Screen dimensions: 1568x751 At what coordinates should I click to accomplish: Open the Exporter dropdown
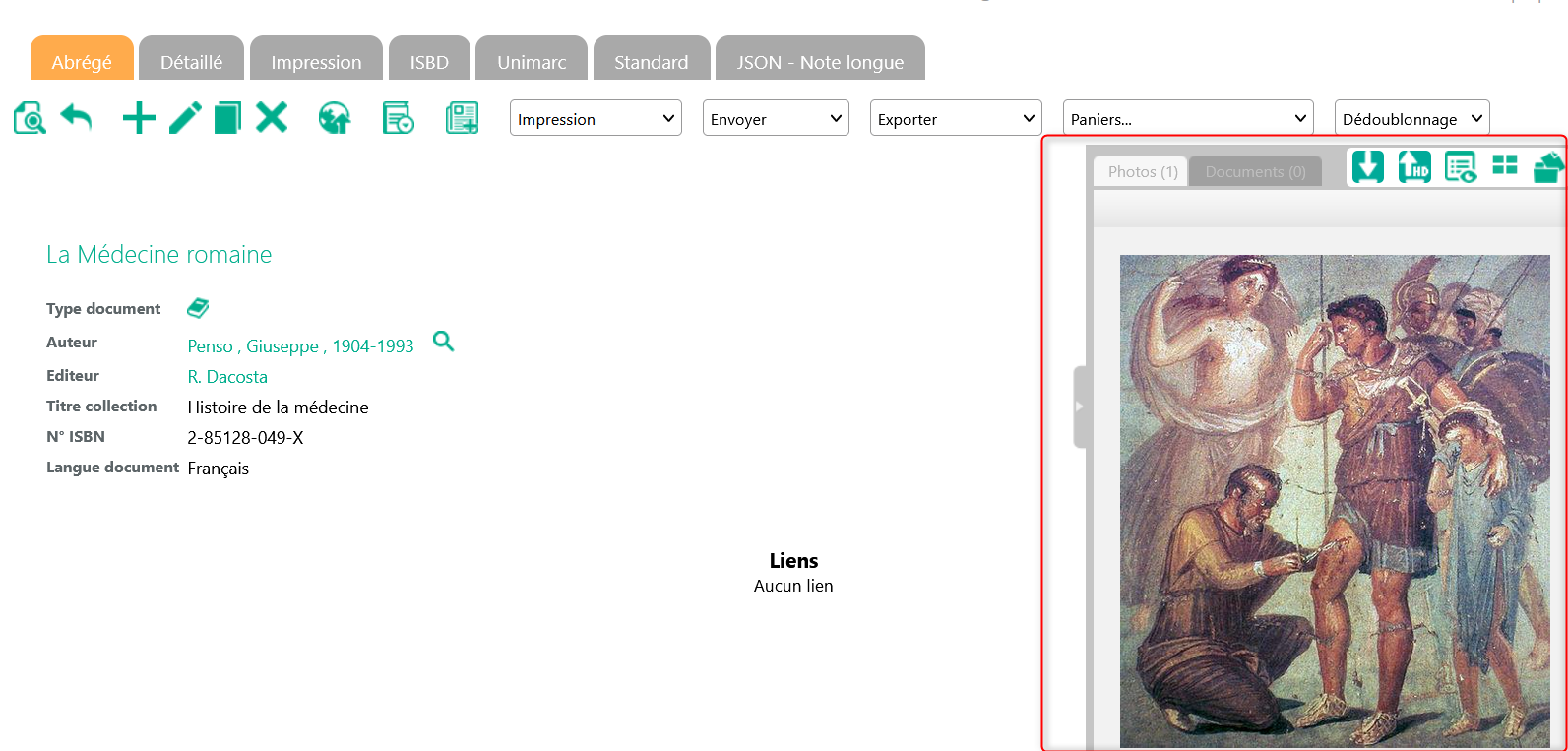956,118
